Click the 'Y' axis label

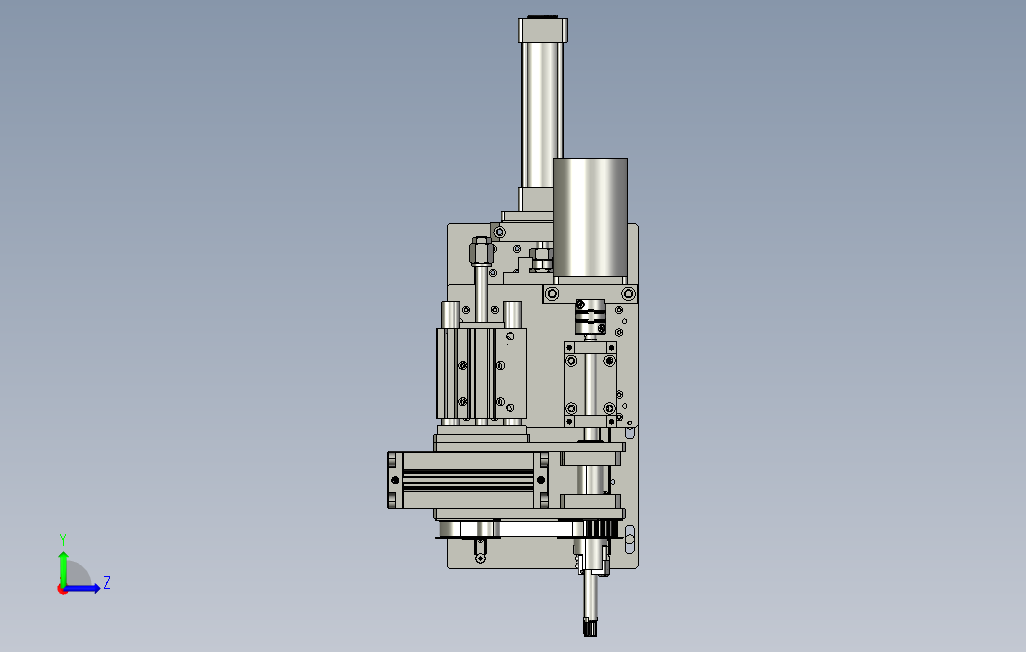pos(63,539)
